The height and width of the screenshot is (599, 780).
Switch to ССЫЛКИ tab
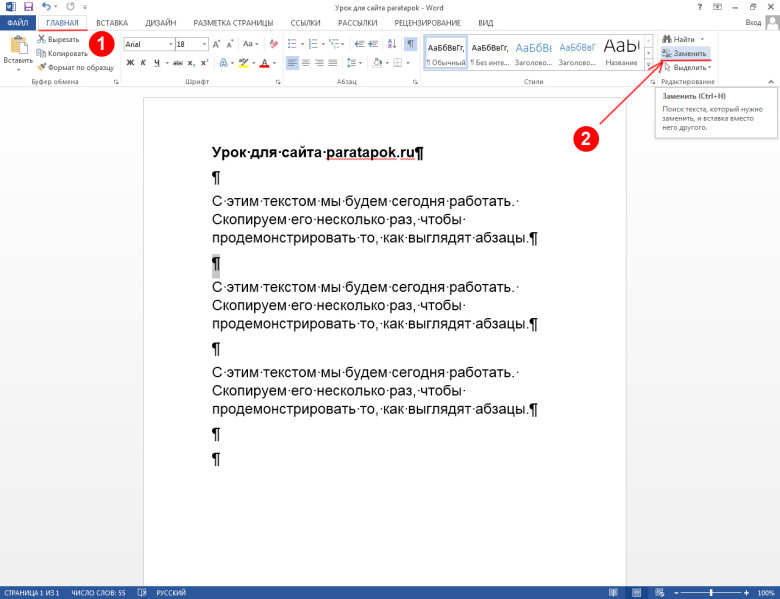[x=305, y=23]
